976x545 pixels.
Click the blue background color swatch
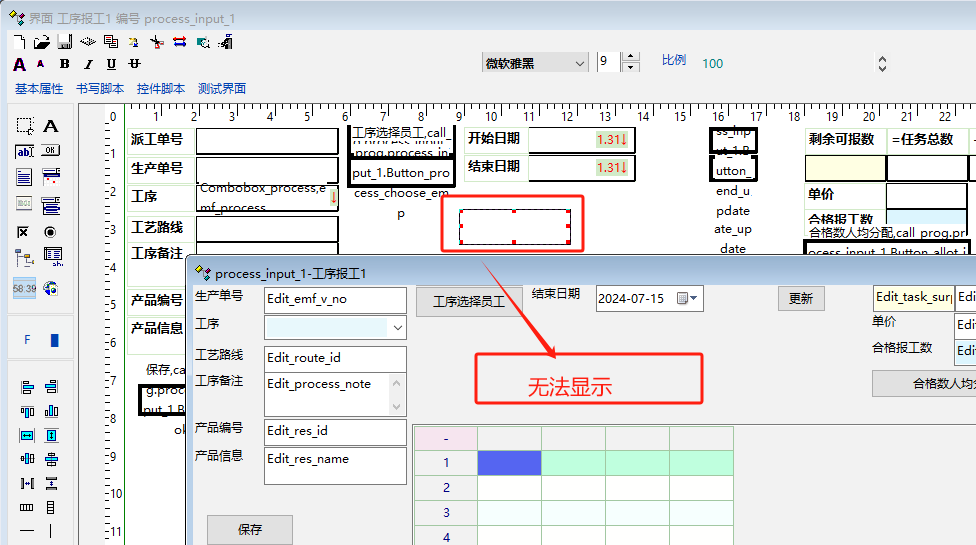[54, 340]
